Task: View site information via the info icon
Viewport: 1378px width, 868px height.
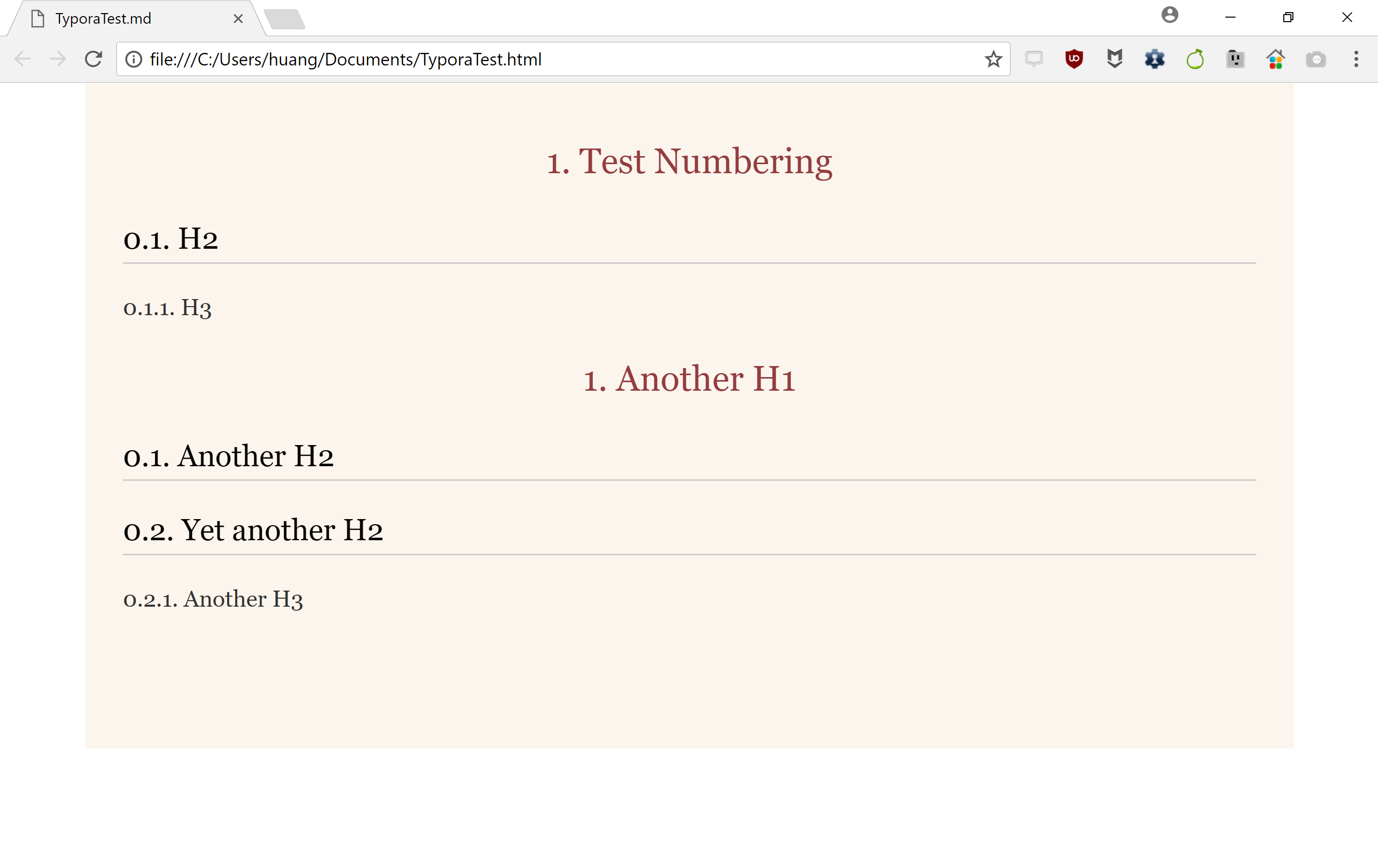Action: 133,59
